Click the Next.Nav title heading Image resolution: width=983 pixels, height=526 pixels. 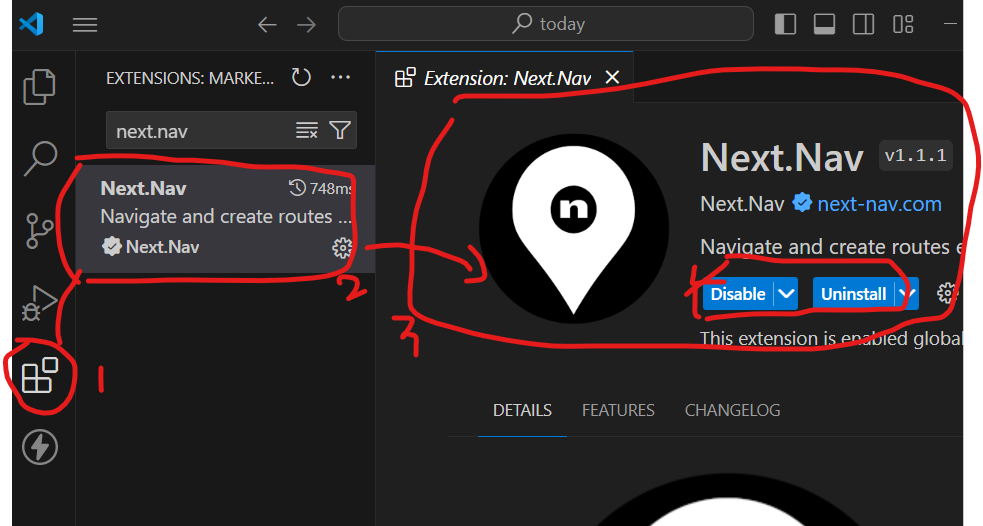click(x=782, y=157)
